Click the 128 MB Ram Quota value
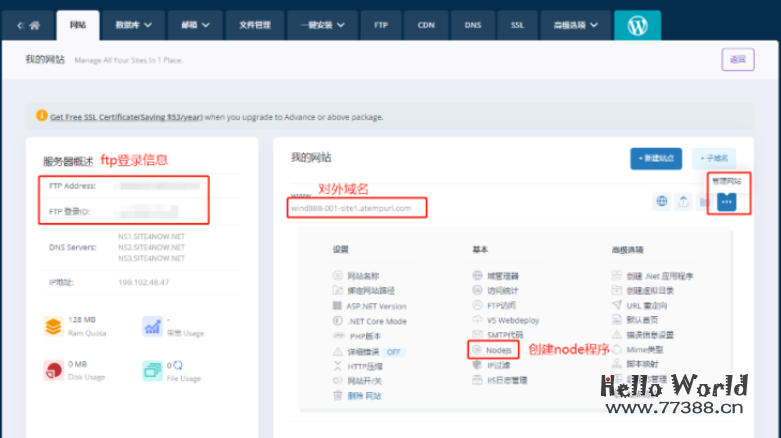 pos(82,319)
